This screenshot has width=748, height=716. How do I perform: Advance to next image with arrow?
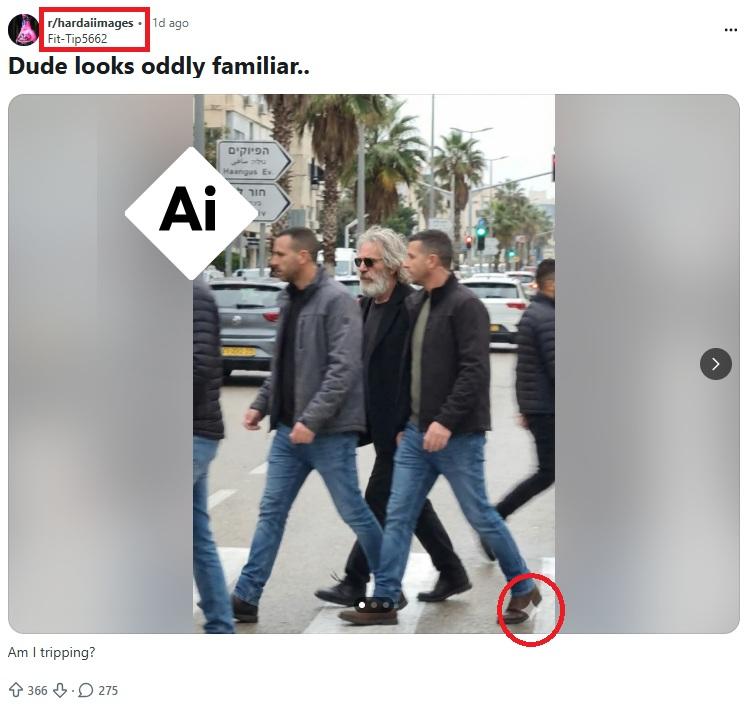pyautogui.click(x=716, y=364)
